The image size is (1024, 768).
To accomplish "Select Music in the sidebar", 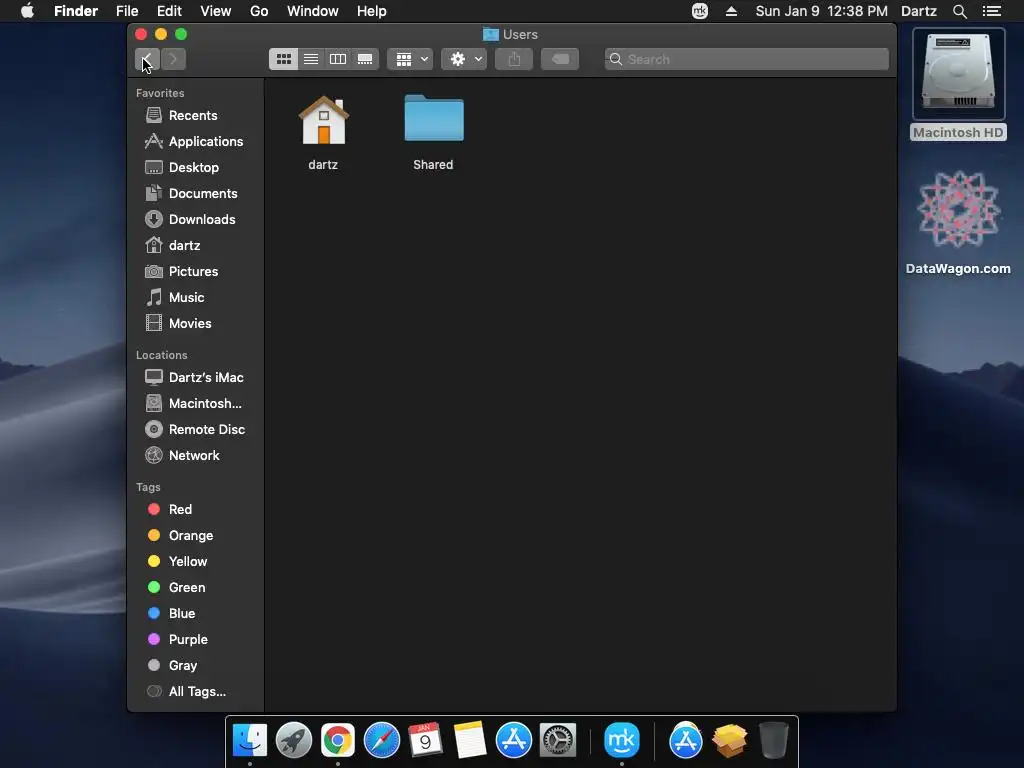I will coord(196,298).
